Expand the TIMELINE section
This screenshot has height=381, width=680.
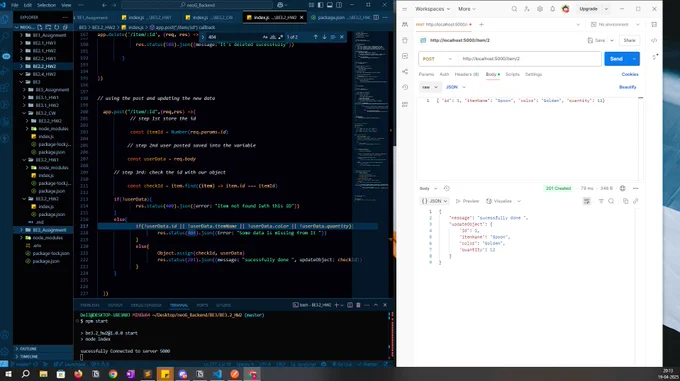pyautogui.click(x=42, y=356)
